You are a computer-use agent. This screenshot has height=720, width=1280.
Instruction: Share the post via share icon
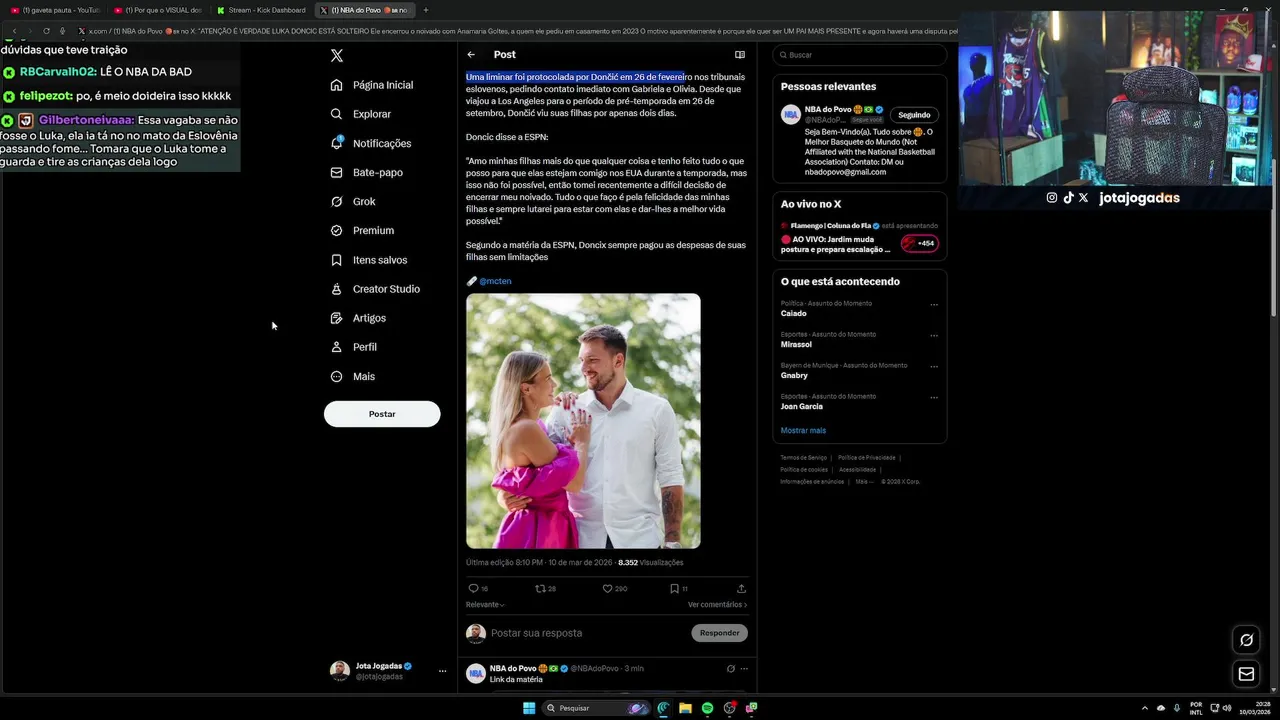[741, 589]
